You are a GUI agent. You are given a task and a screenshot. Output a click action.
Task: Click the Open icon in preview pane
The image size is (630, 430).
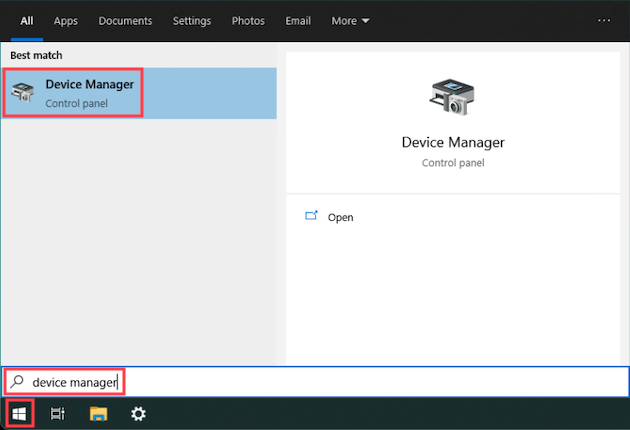click(x=311, y=217)
